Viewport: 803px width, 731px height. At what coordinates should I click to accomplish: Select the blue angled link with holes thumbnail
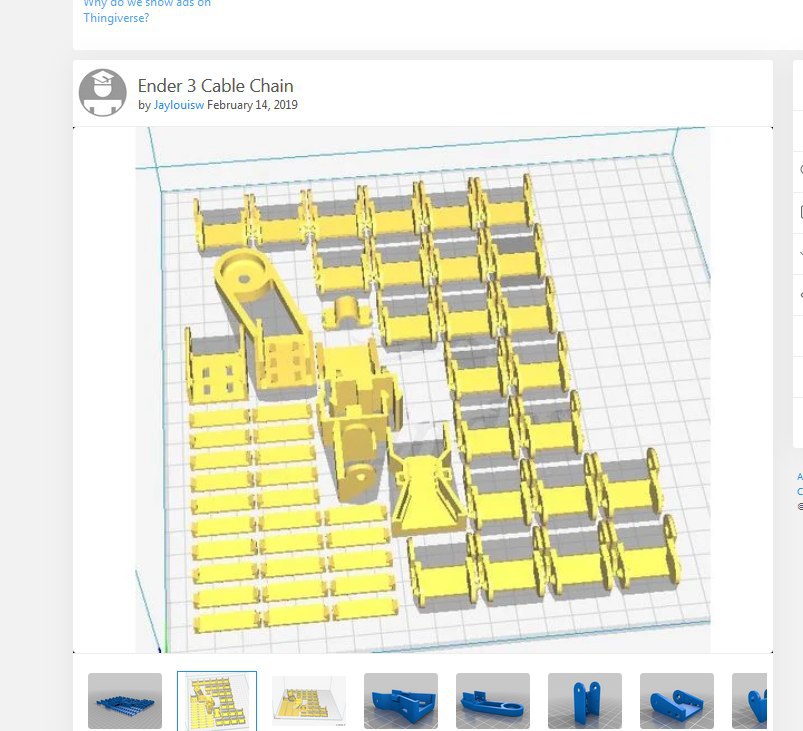(x=677, y=701)
